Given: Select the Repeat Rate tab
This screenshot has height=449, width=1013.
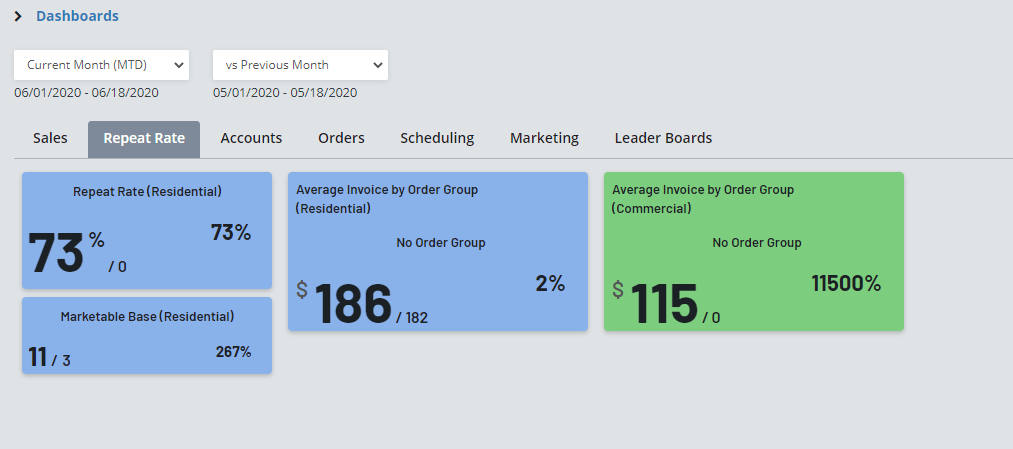Looking at the screenshot, I should [144, 139].
